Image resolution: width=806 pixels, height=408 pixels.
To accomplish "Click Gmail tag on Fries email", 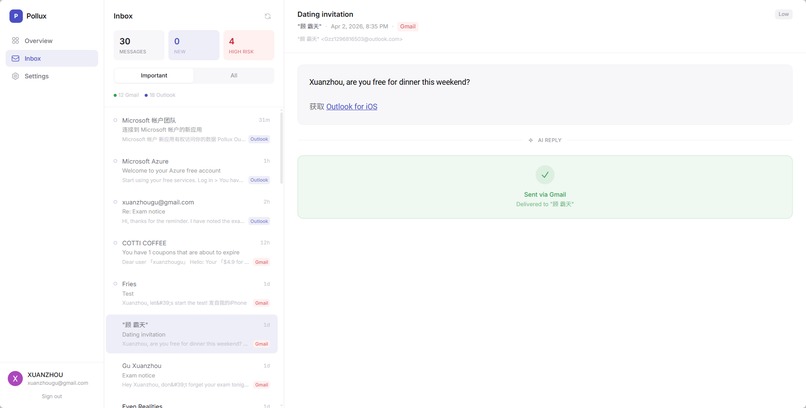I will [262, 303].
